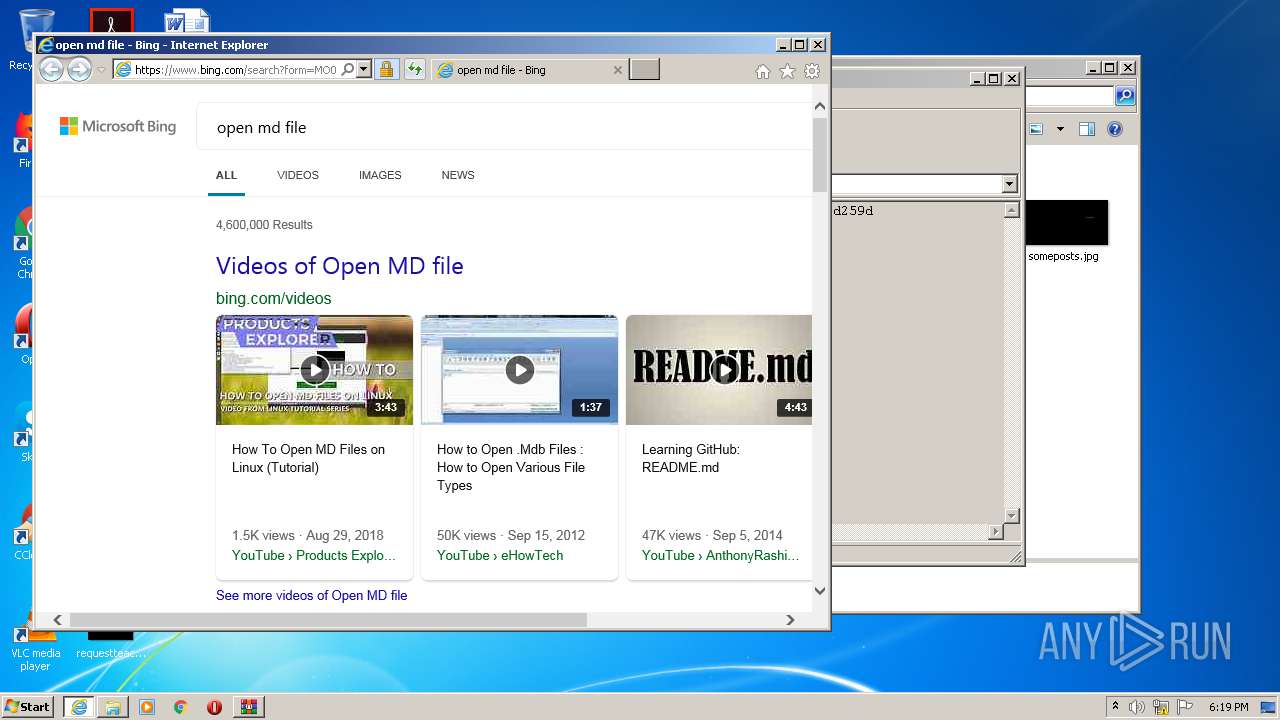Click the IE horizontal scrollbar right arrow

(x=790, y=620)
